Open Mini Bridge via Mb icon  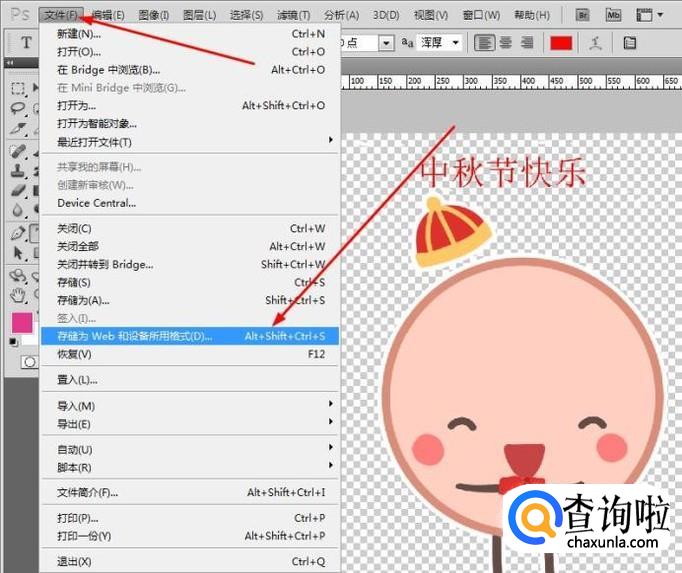coord(613,15)
